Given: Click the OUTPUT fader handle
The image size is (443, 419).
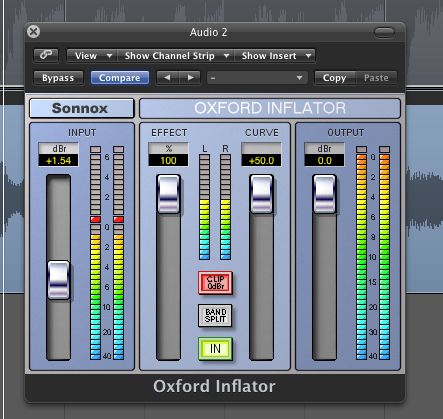Looking at the screenshot, I should tap(324, 194).
